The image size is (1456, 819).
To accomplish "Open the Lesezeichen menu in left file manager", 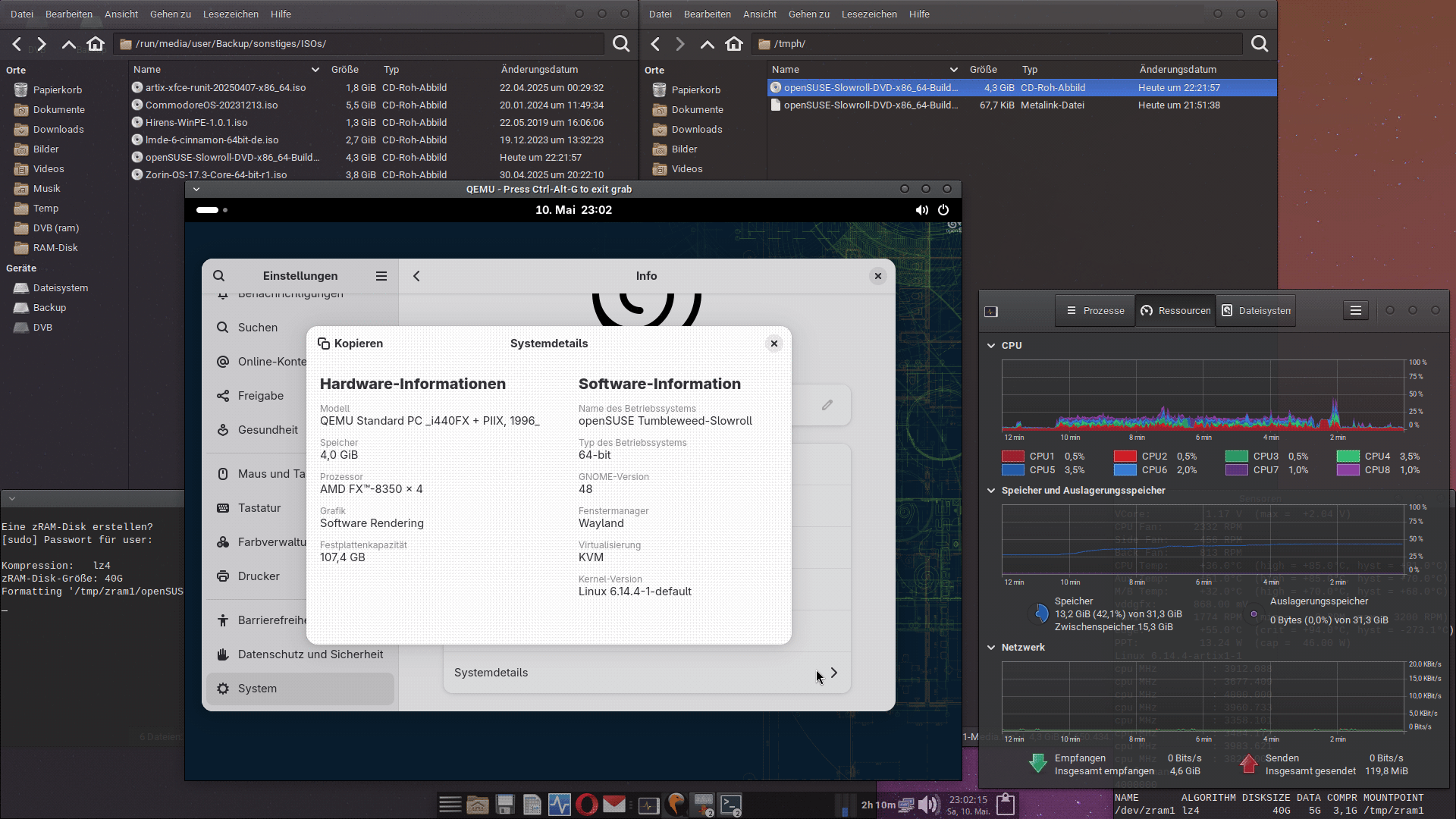I will click(x=231, y=14).
